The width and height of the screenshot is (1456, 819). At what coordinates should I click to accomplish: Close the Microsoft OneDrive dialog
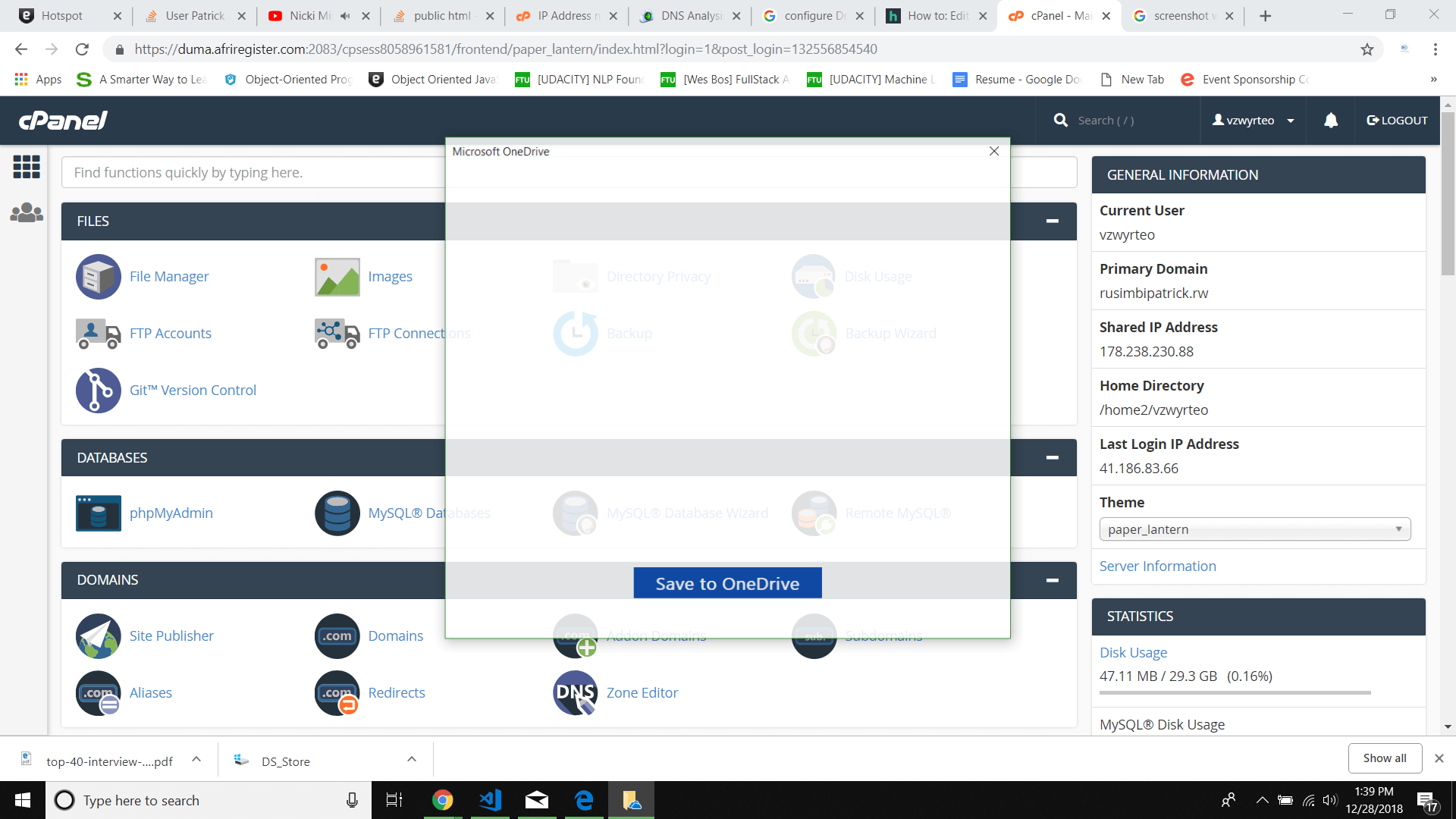click(994, 151)
